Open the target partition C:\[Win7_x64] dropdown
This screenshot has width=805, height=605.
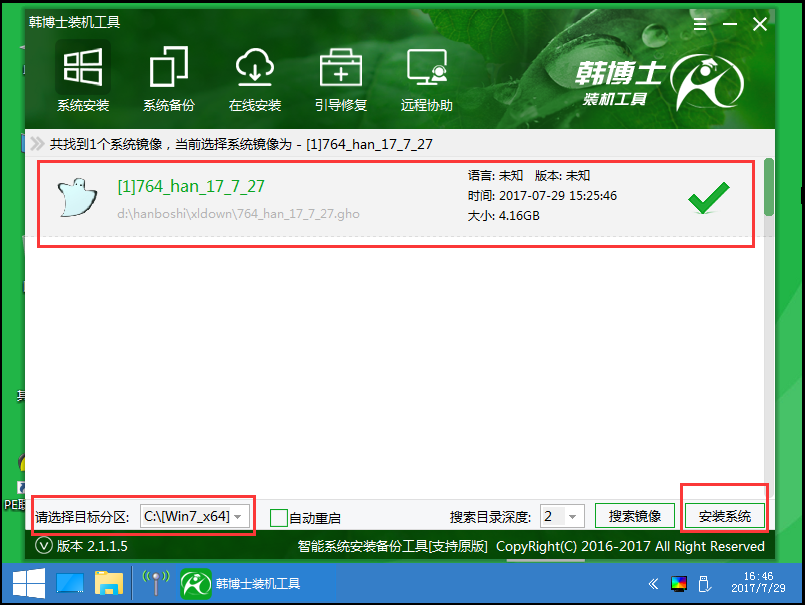(x=195, y=516)
